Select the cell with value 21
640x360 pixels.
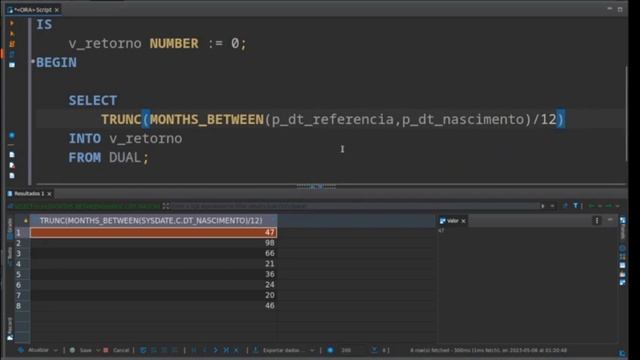153,264
